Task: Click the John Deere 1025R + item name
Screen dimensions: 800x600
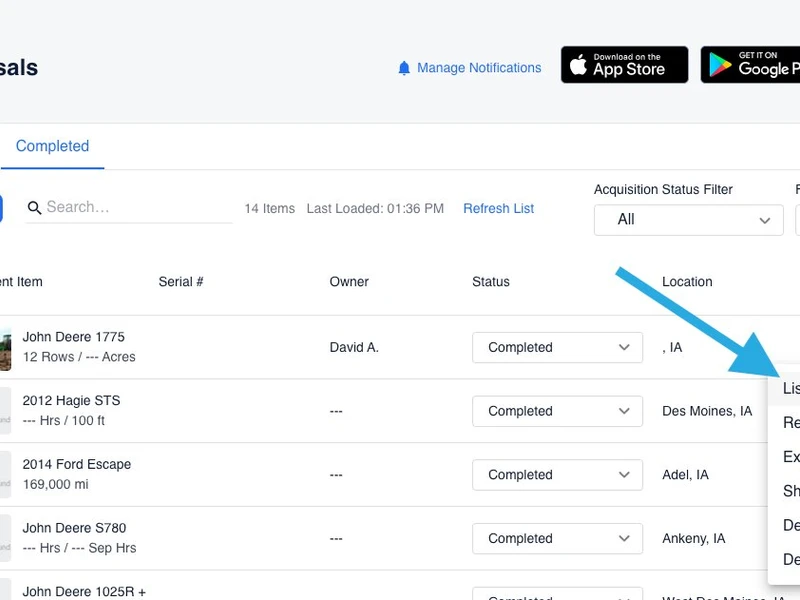Action: [84, 592]
